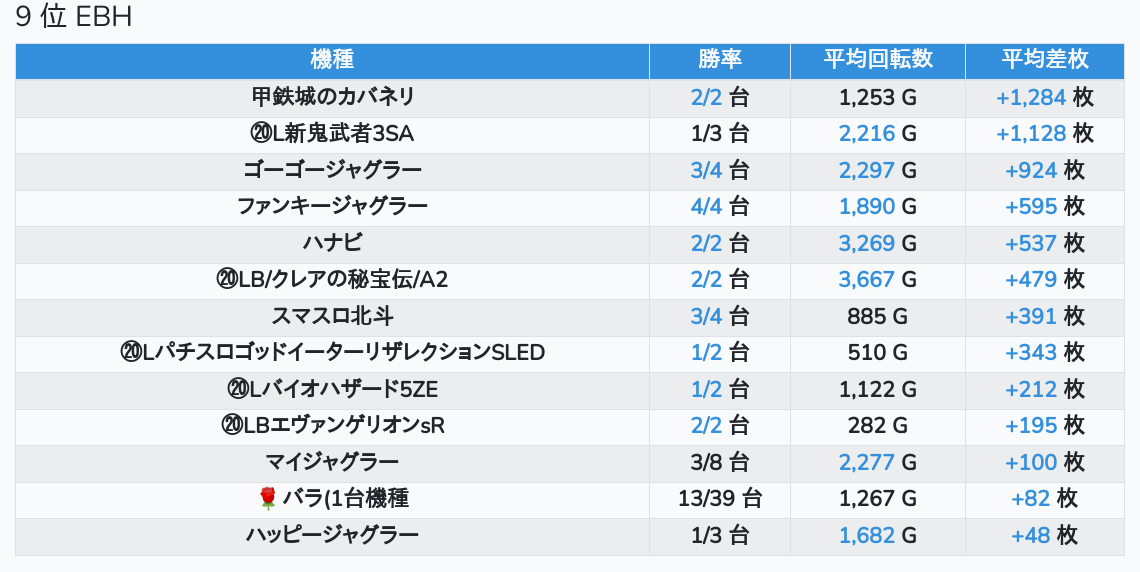
Task: Click ファンキージャグラー in the table
Action: [332, 207]
